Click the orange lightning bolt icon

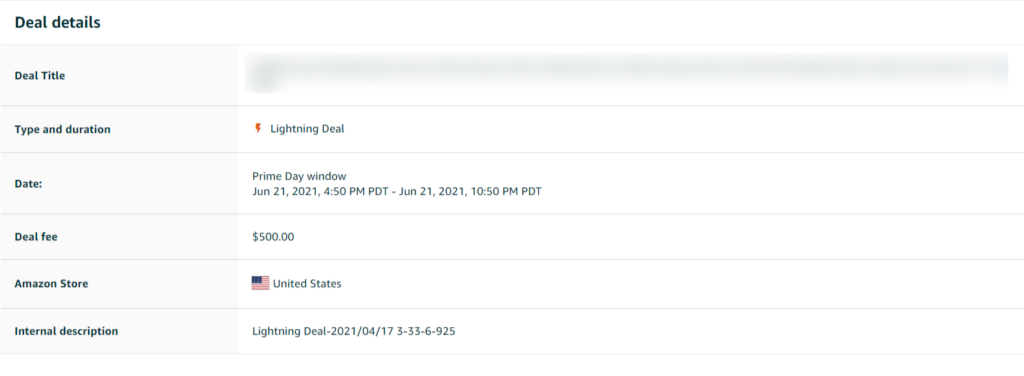(x=258, y=129)
